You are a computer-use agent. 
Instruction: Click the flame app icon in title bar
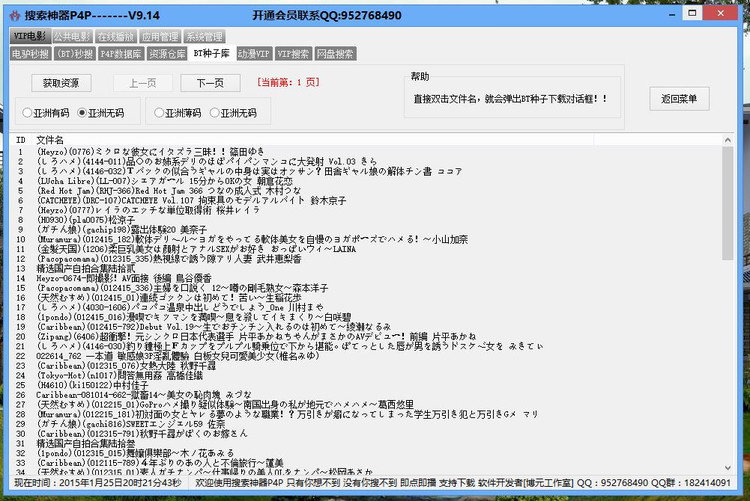click(15, 16)
